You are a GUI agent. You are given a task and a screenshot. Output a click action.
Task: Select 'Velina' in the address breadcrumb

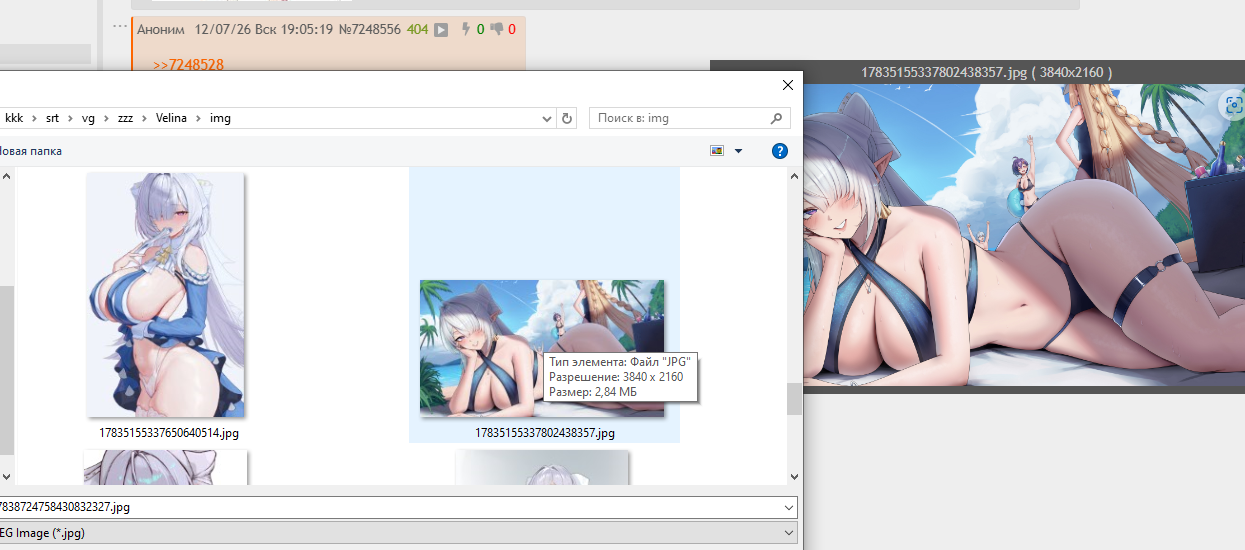point(172,118)
